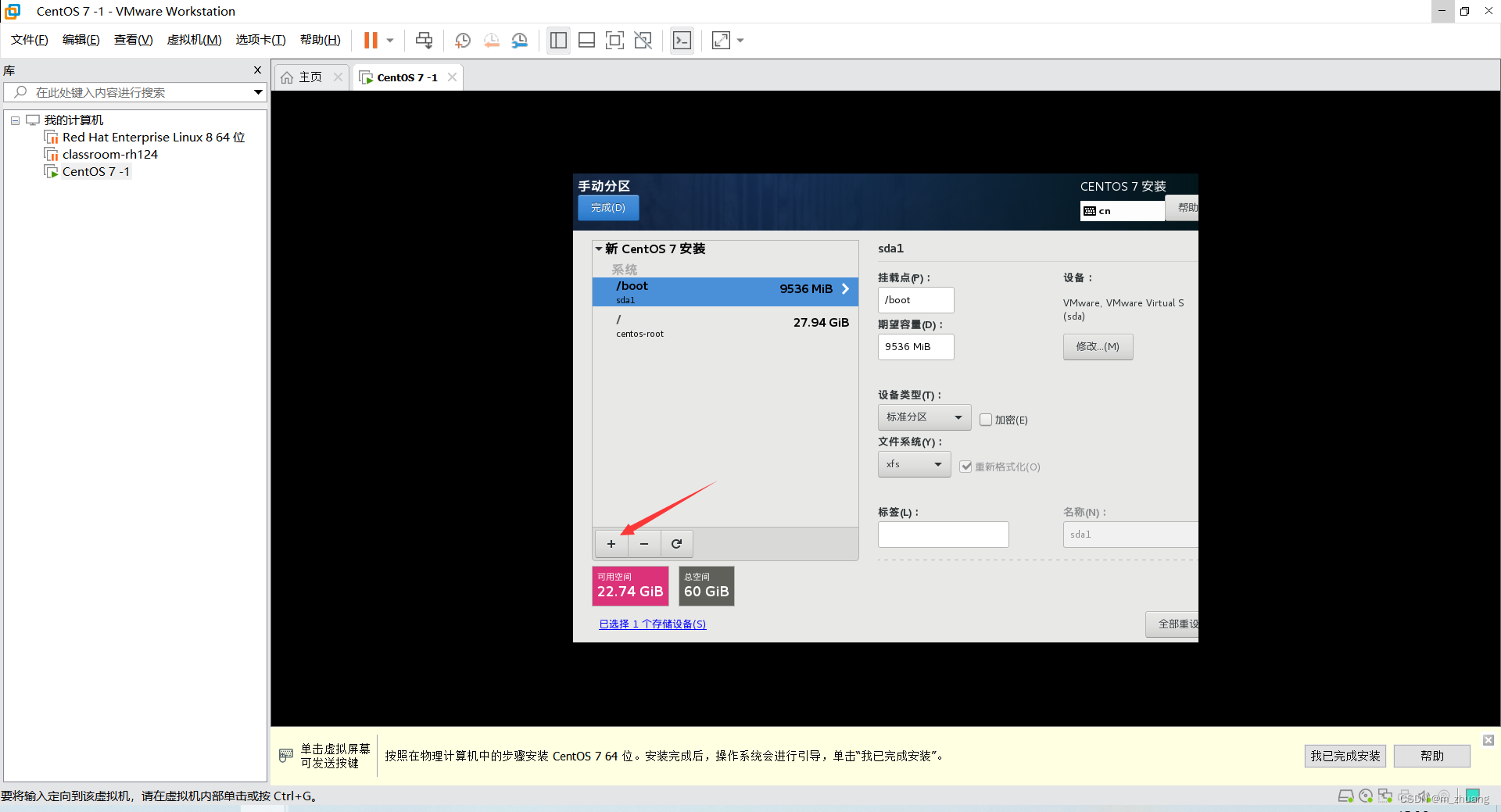Select the /boot sda1 partition row
Viewport: 1501px width, 812px height.
click(725, 292)
